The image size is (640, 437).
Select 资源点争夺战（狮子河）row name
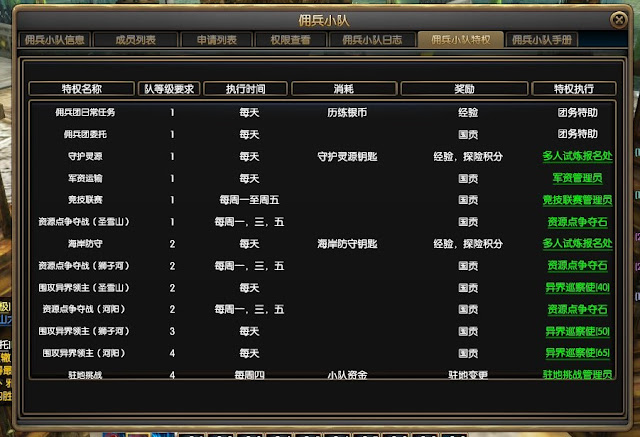click(84, 266)
